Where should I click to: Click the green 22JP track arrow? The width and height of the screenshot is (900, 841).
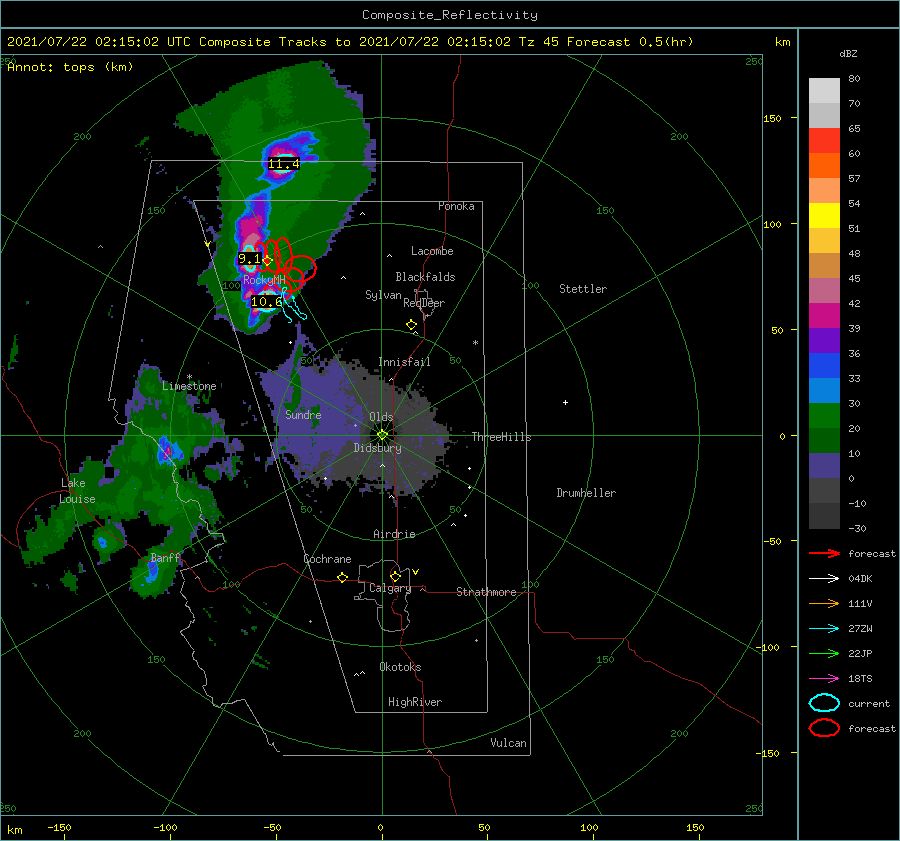(824, 653)
